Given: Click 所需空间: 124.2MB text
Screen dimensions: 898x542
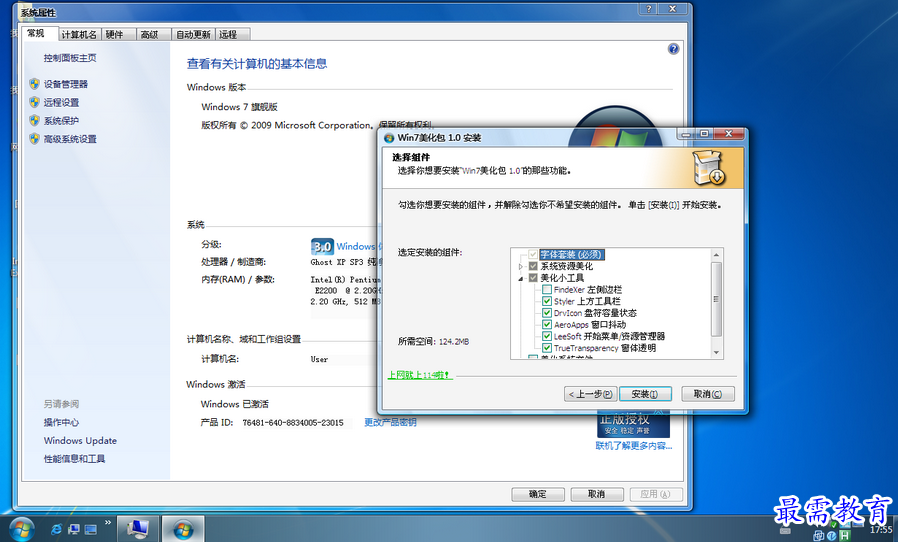Looking at the screenshot, I should pyautogui.click(x=434, y=341).
